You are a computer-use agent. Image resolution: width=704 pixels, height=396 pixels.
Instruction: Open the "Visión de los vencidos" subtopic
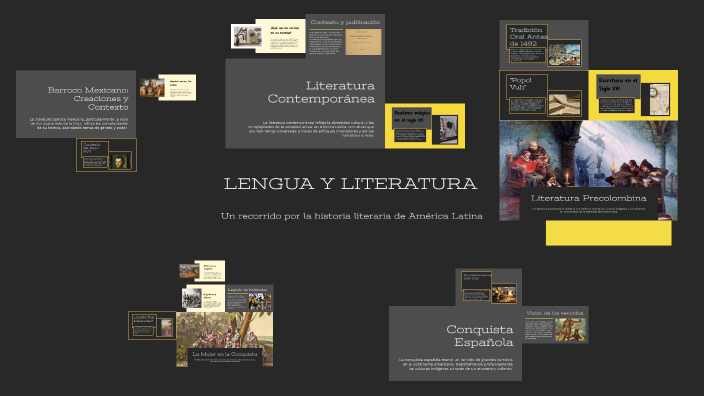click(x=554, y=313)
